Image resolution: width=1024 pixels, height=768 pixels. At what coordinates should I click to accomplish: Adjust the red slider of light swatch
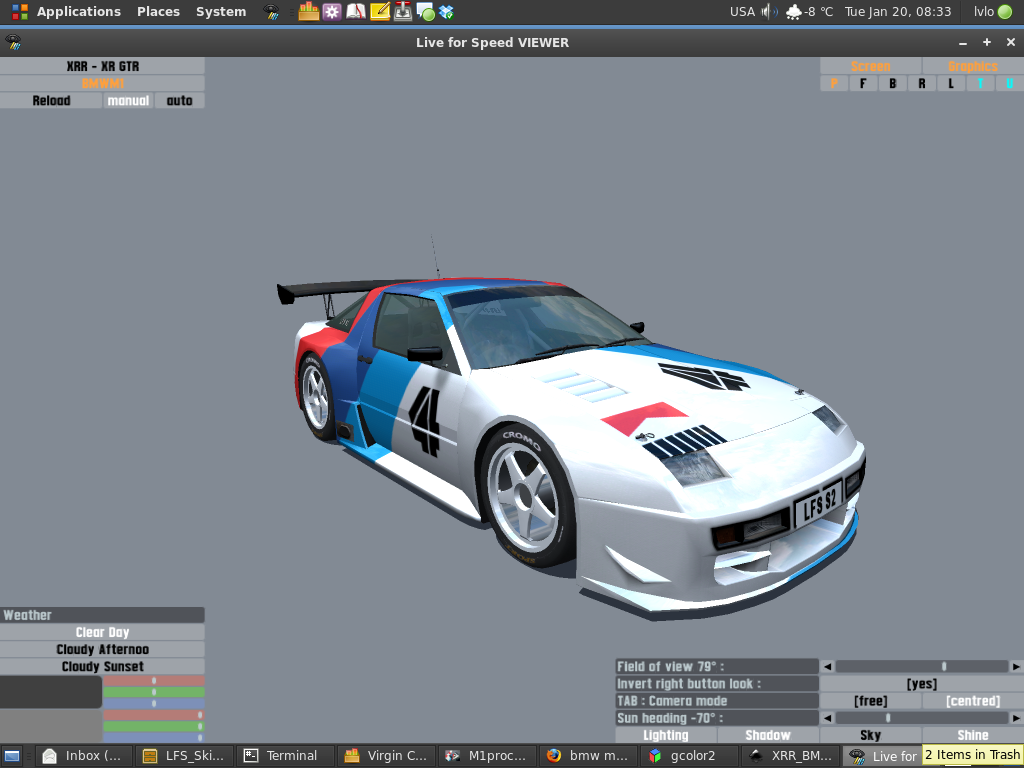[154, 715]
